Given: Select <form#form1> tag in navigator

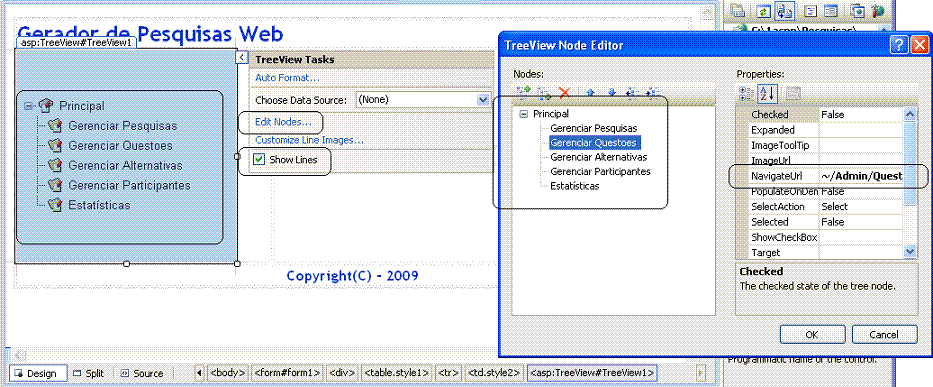Looking at the screenshot, I should [x=287, y=373].
